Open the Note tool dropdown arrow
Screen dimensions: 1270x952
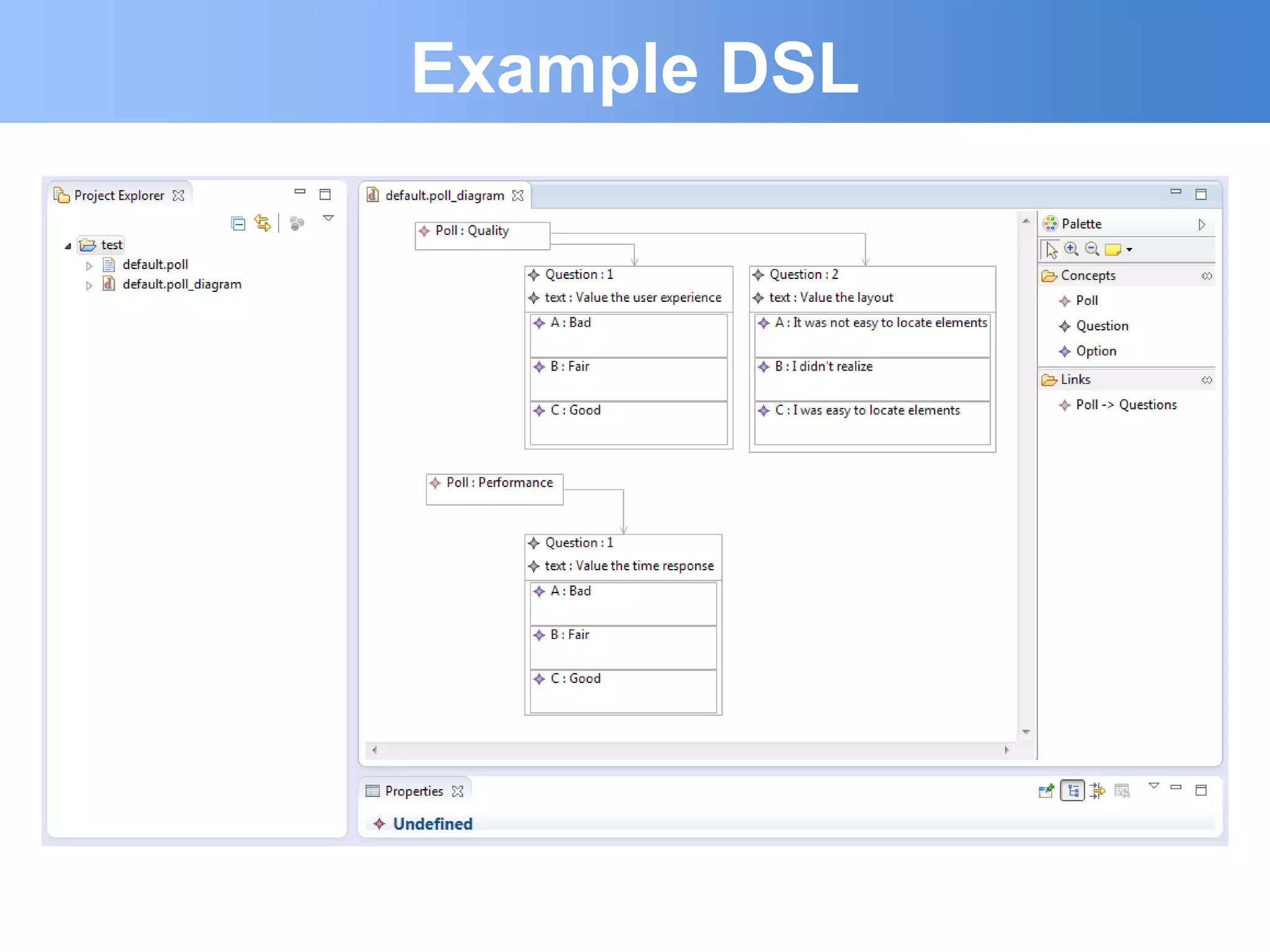(1129, 250)
